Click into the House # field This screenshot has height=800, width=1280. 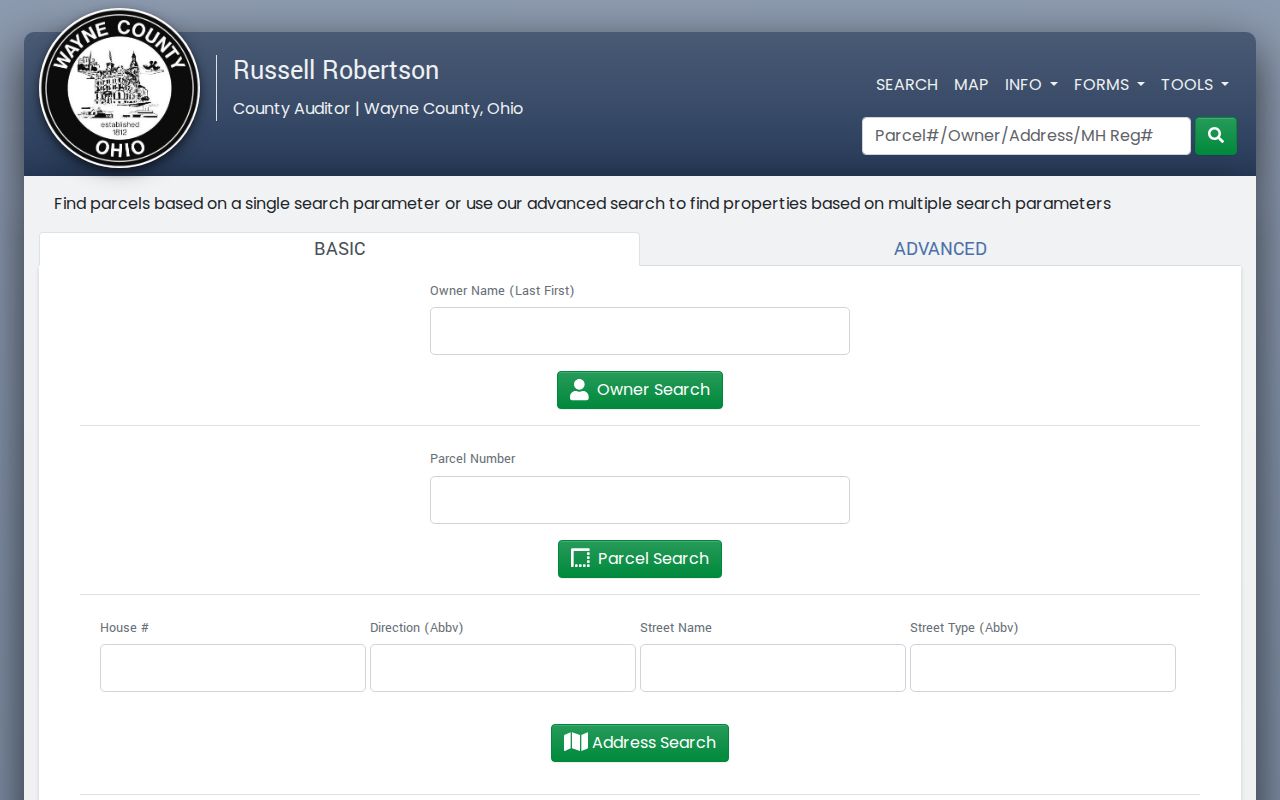[233, 668]
